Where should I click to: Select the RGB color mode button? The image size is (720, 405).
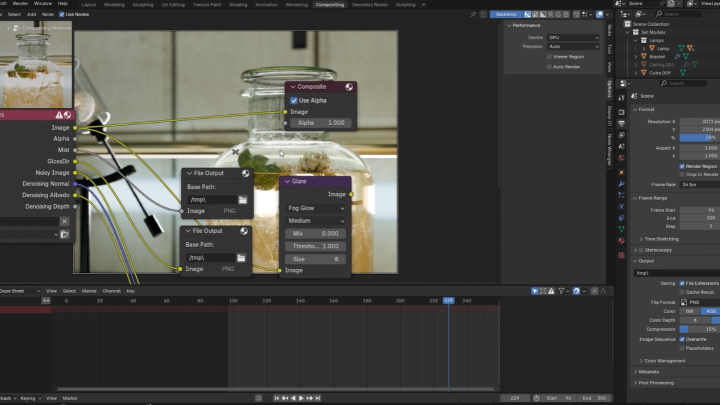[x=710, y=311]
